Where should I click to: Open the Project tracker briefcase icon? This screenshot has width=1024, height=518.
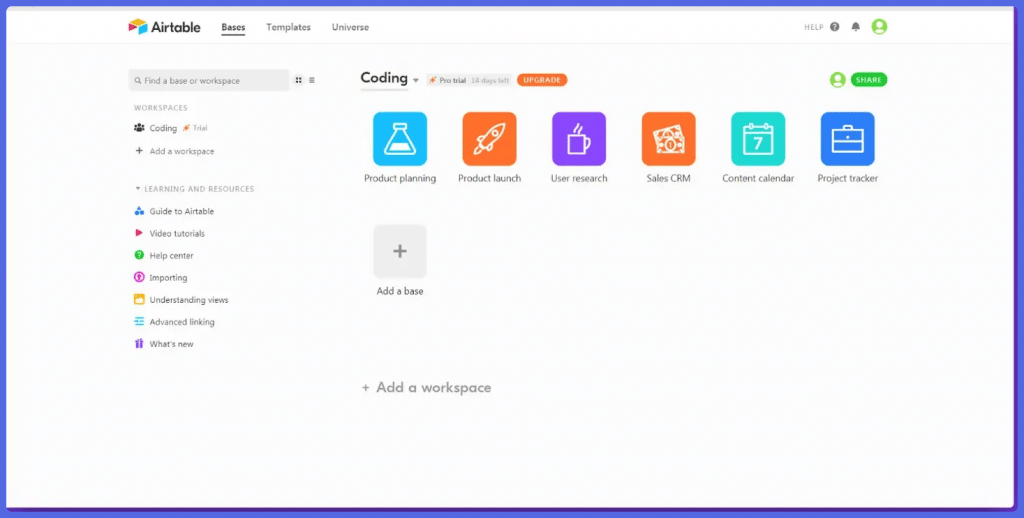pyautogui.click(x=847, y=138)
